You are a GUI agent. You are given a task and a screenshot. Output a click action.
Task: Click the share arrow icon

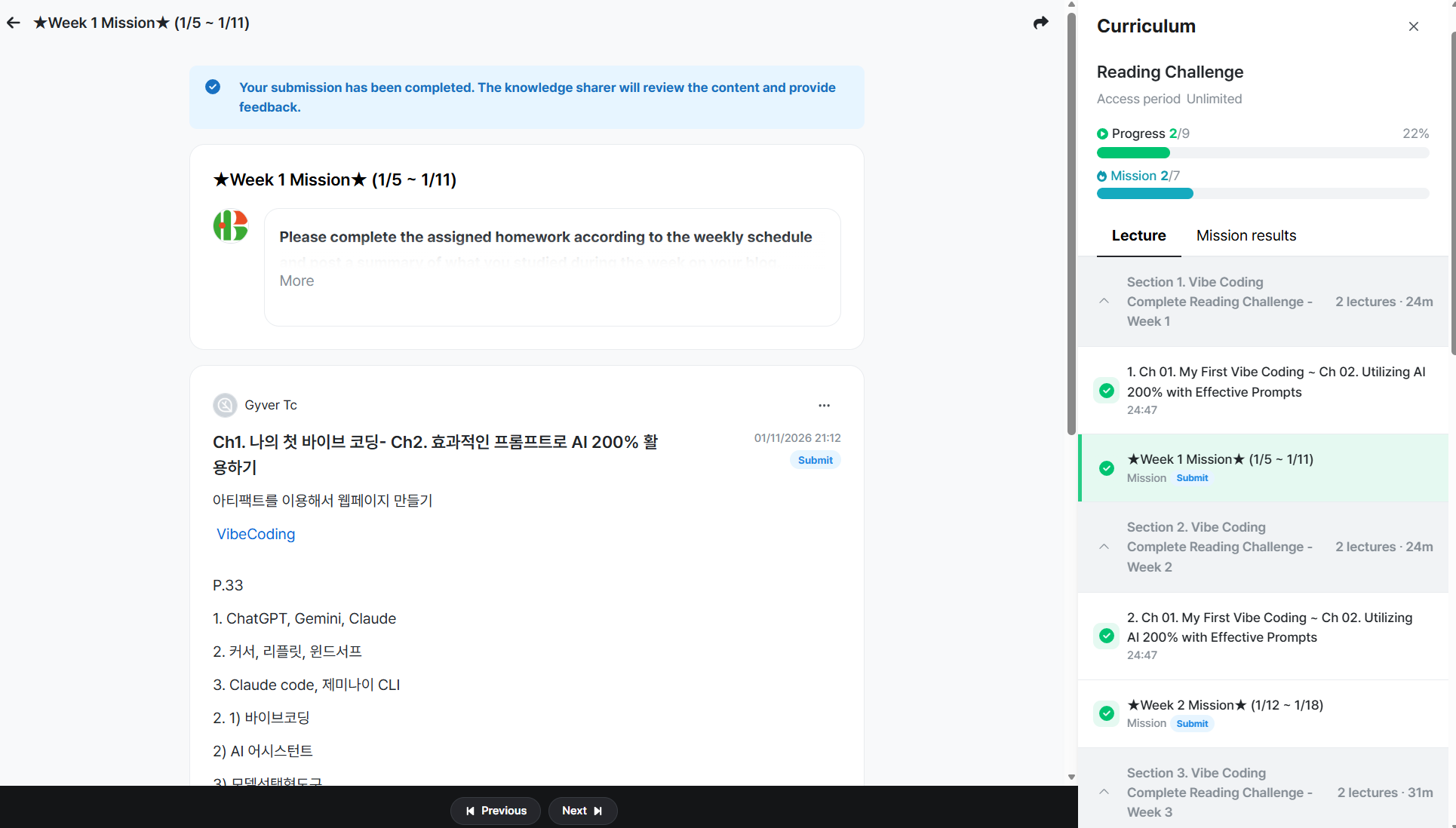pyautogui.click(x=1040, y=23)
